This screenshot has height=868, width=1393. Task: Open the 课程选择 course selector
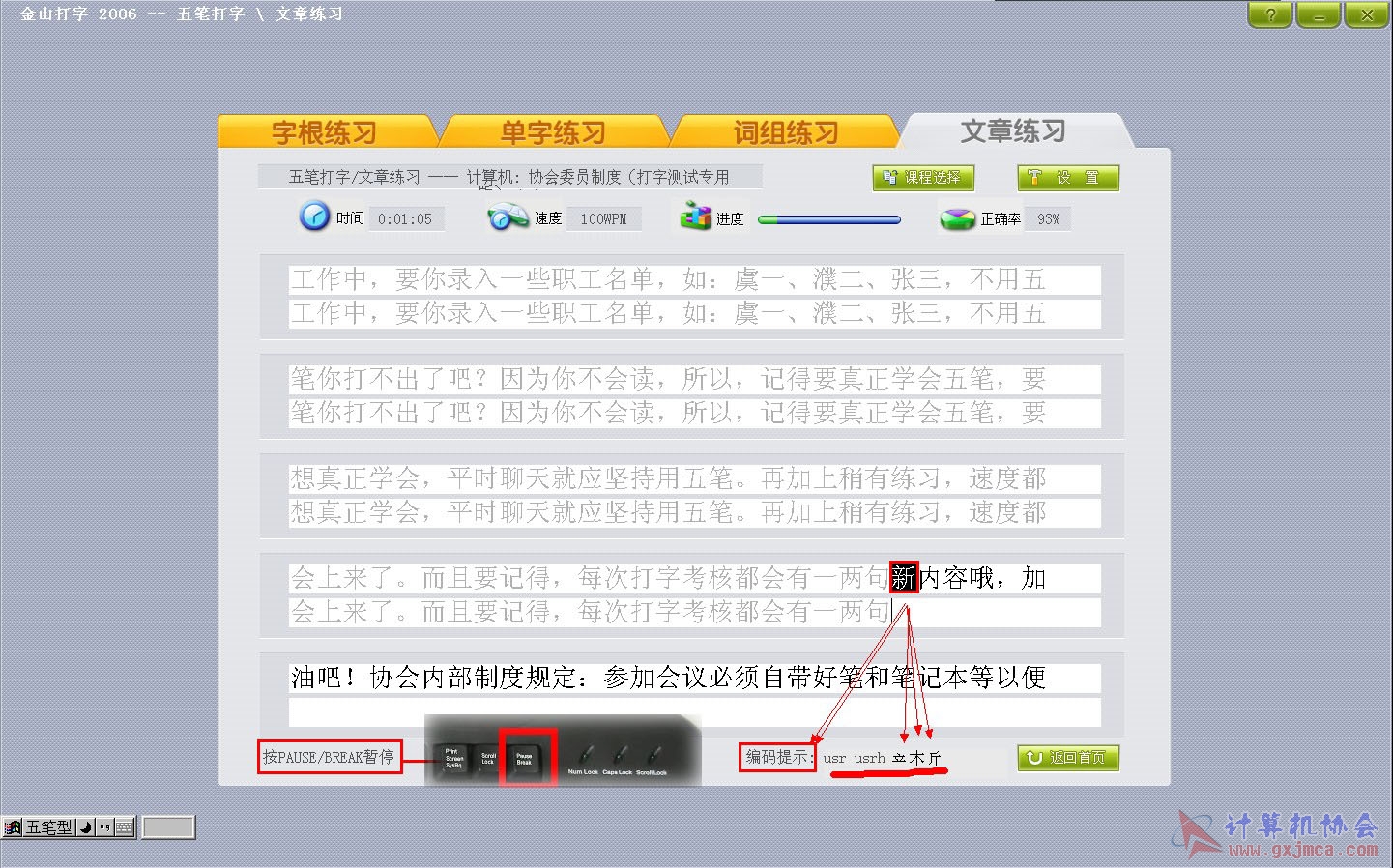(923, 178)
